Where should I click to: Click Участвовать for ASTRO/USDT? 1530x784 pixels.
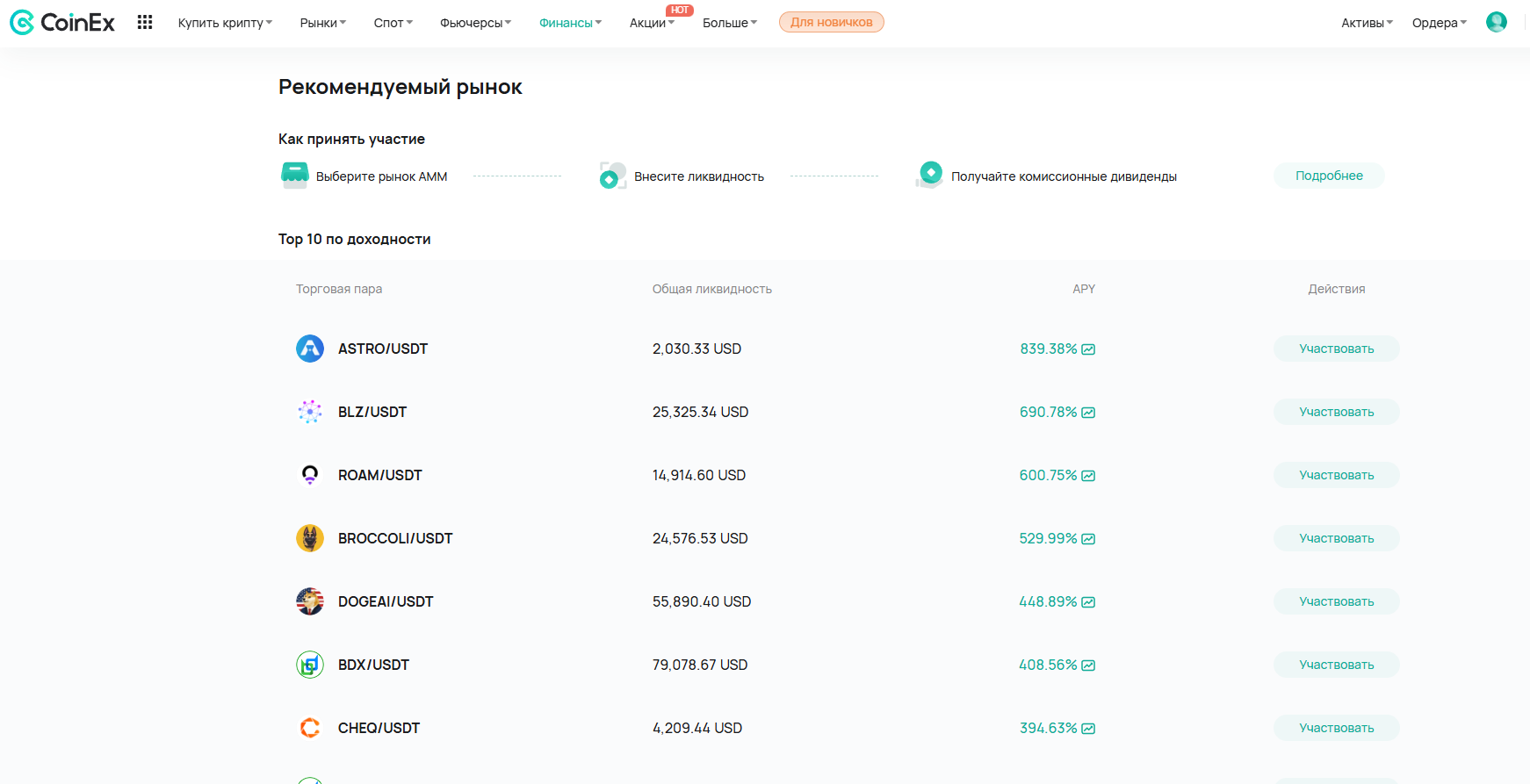pyautogui.click(x=1336, y=349)
